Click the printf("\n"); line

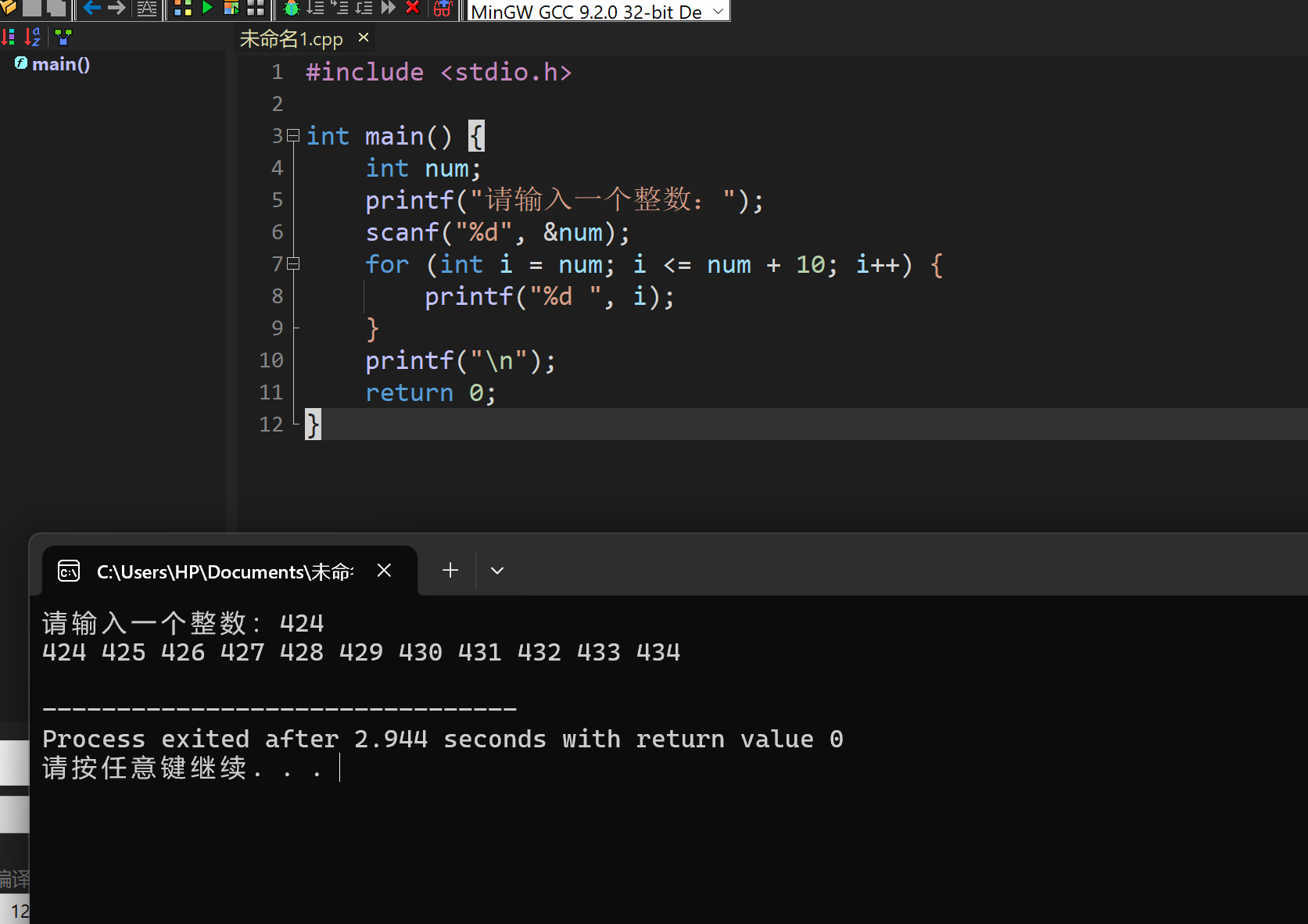tap(460, 360)
